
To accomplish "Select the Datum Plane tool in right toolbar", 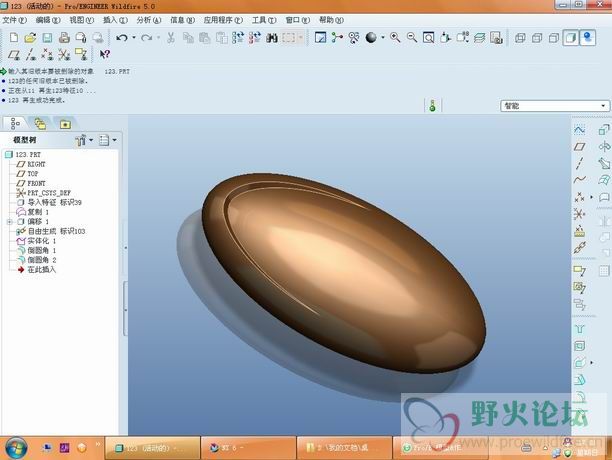I will (580, 147).
